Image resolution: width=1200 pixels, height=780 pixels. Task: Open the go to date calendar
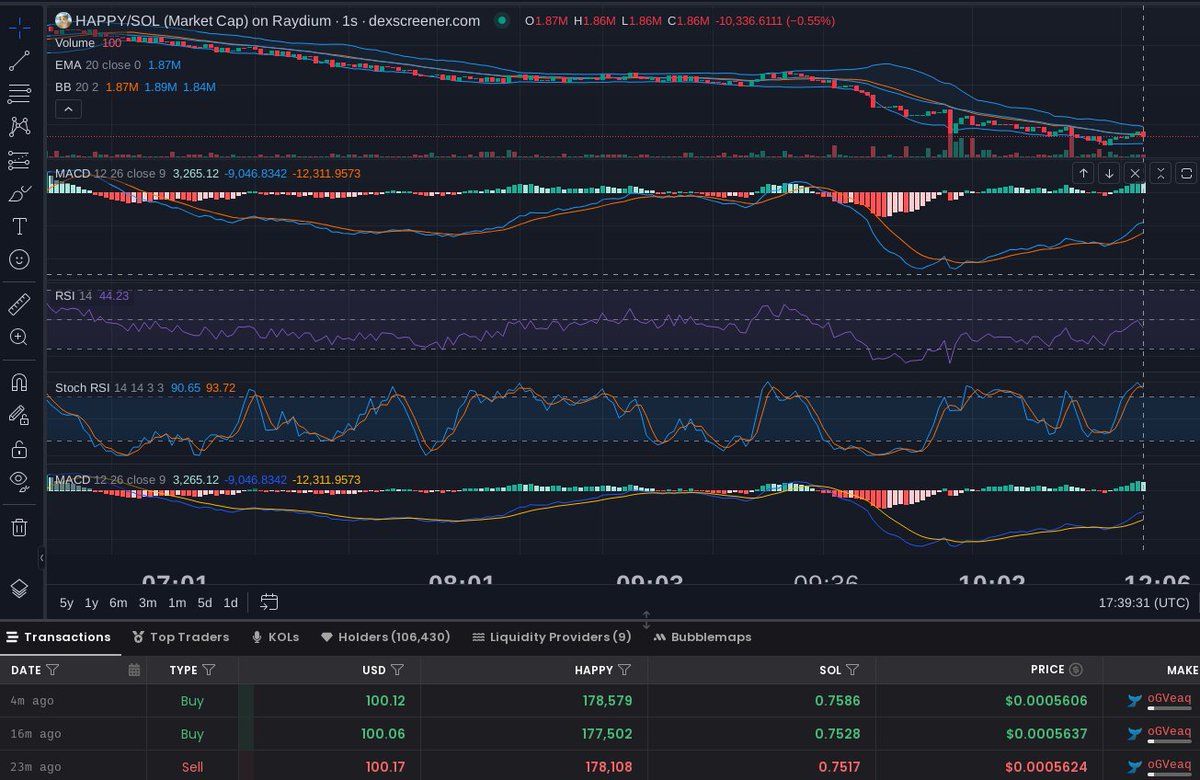(x=269, y=602)
